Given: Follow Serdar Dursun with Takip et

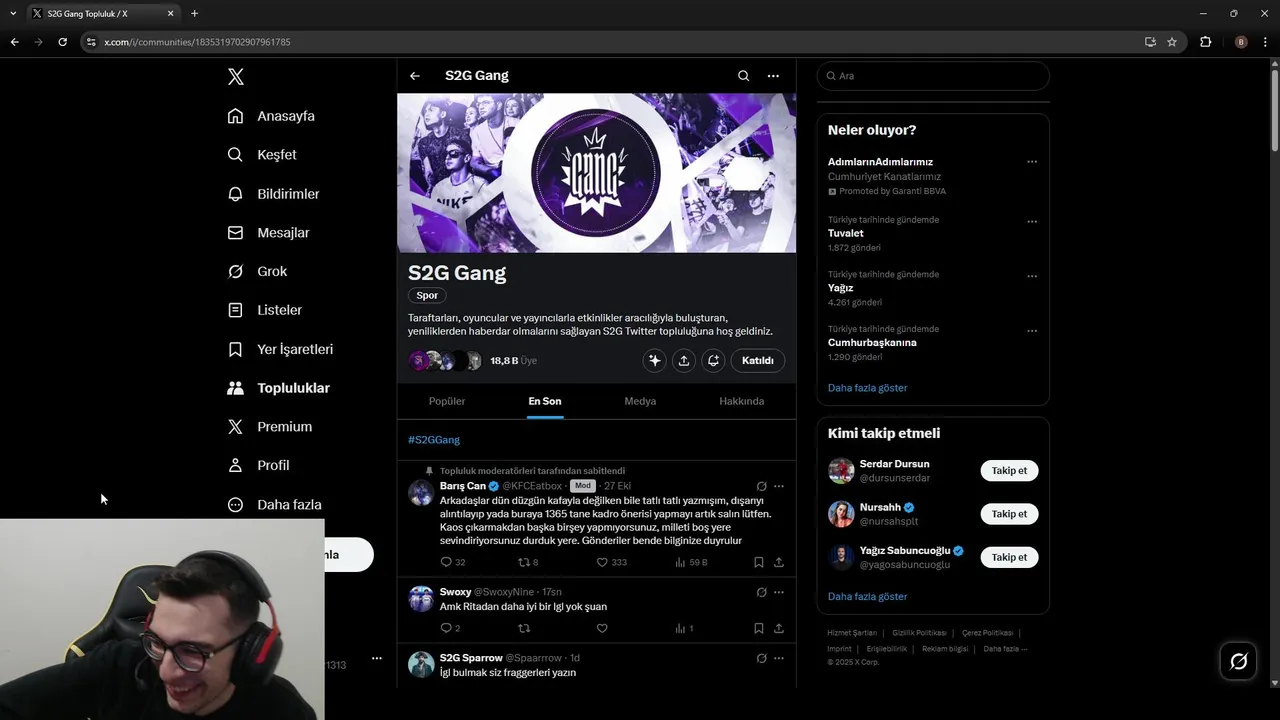Looking at the screenshot, I should pyautogui.click(x=1009, y=471).
